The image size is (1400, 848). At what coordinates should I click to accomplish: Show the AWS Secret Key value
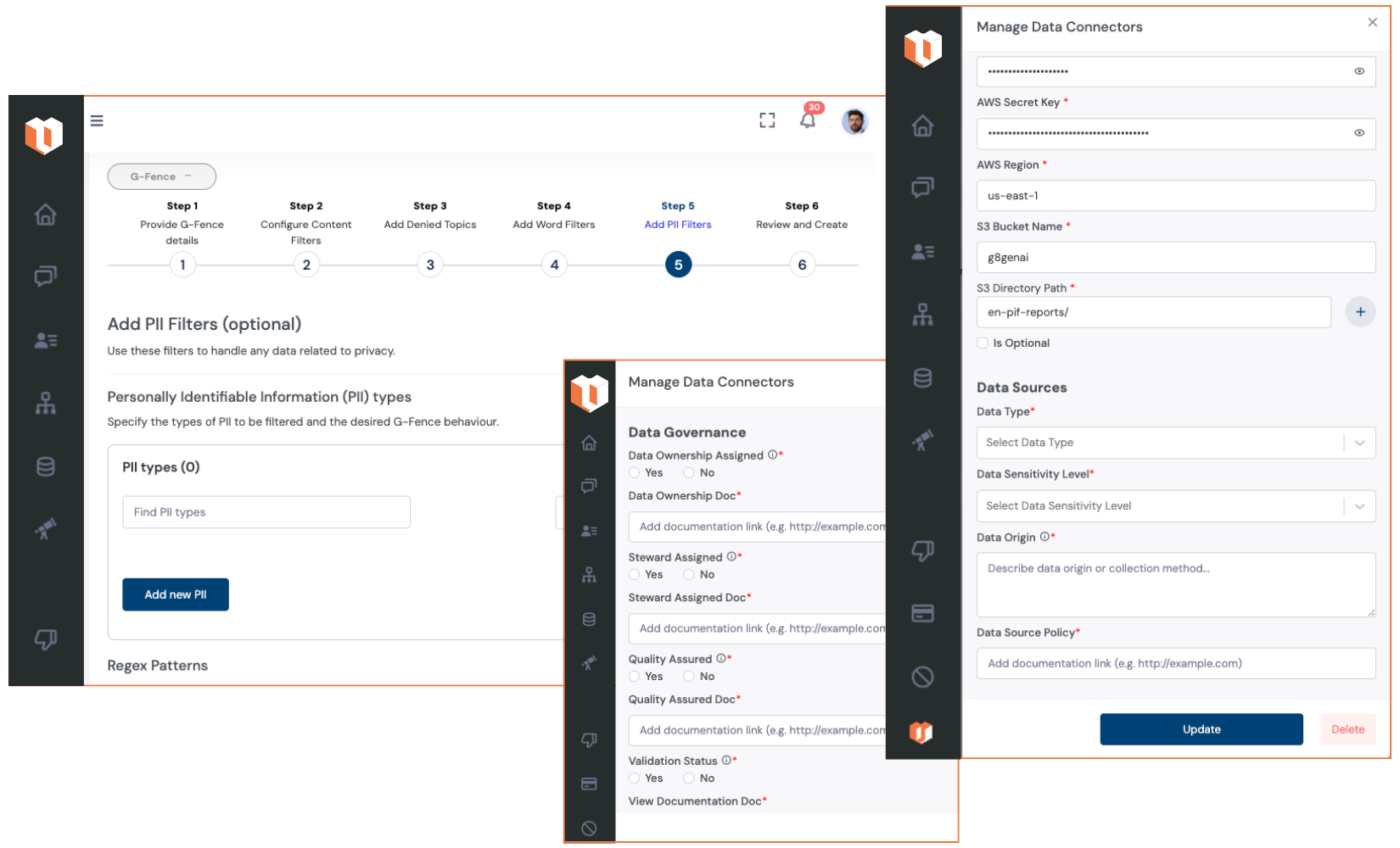1359,133
